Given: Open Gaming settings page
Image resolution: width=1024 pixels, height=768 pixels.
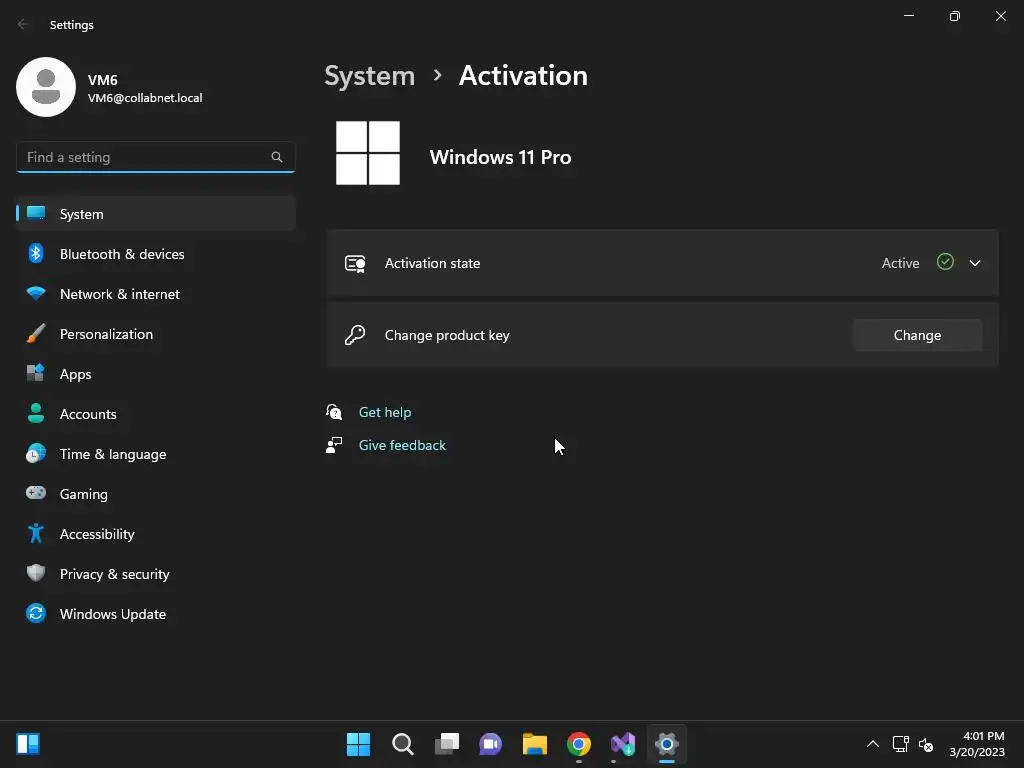Looking at the screenshot, I should point(155,494).
